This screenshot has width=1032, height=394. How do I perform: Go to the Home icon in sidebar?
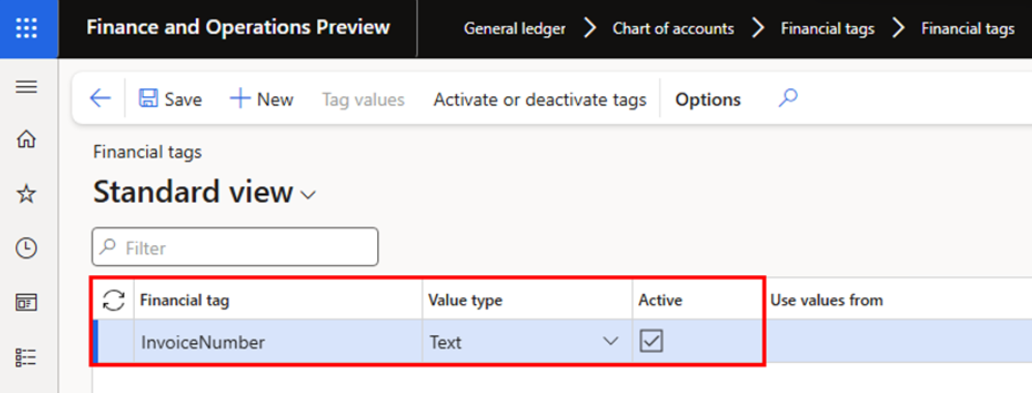tap(26, 139)
